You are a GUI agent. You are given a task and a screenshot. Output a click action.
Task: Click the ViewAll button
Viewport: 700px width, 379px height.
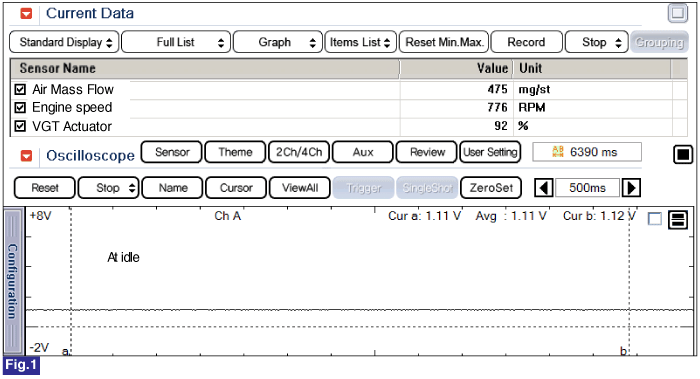pyautogui.click(x=300, y=188)
